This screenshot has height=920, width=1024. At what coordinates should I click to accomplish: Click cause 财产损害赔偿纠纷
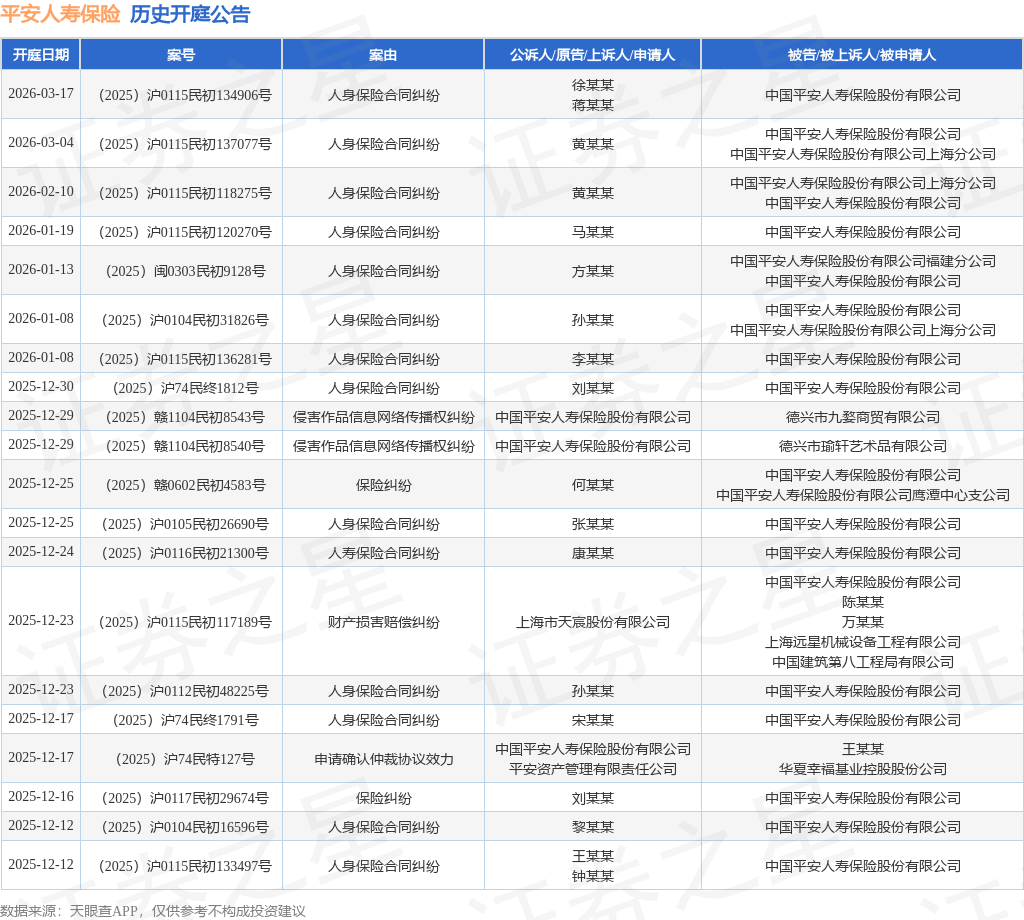tap(383, 622)
